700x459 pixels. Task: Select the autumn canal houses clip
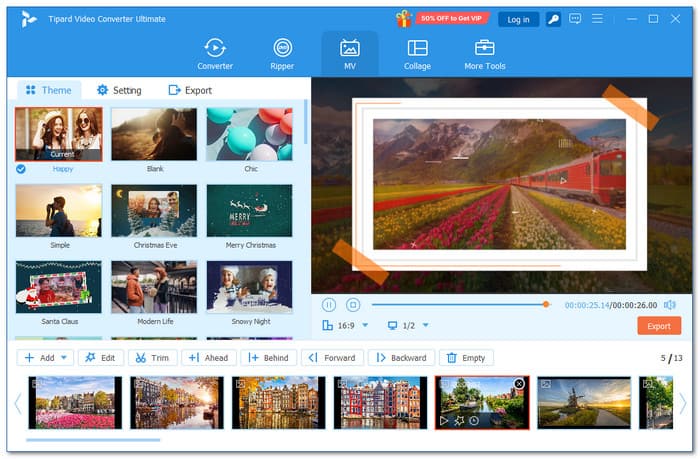[x=279, y=403]
